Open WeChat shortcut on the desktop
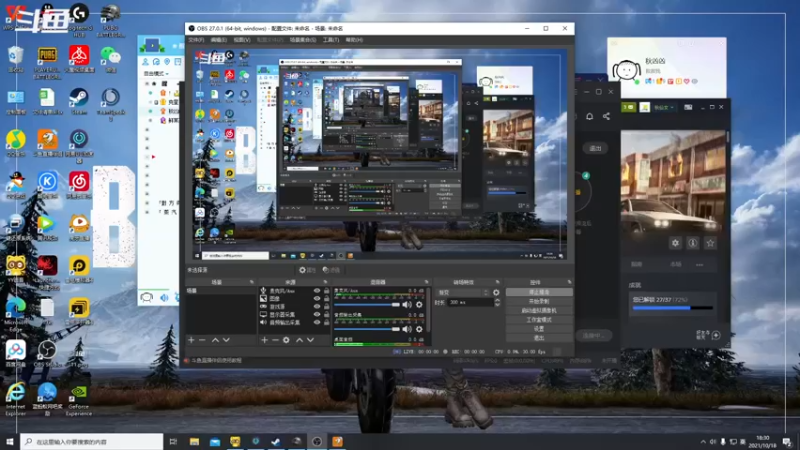Image resolution: width=800 pixels, height=450 pixels. (x=111, y=59)
